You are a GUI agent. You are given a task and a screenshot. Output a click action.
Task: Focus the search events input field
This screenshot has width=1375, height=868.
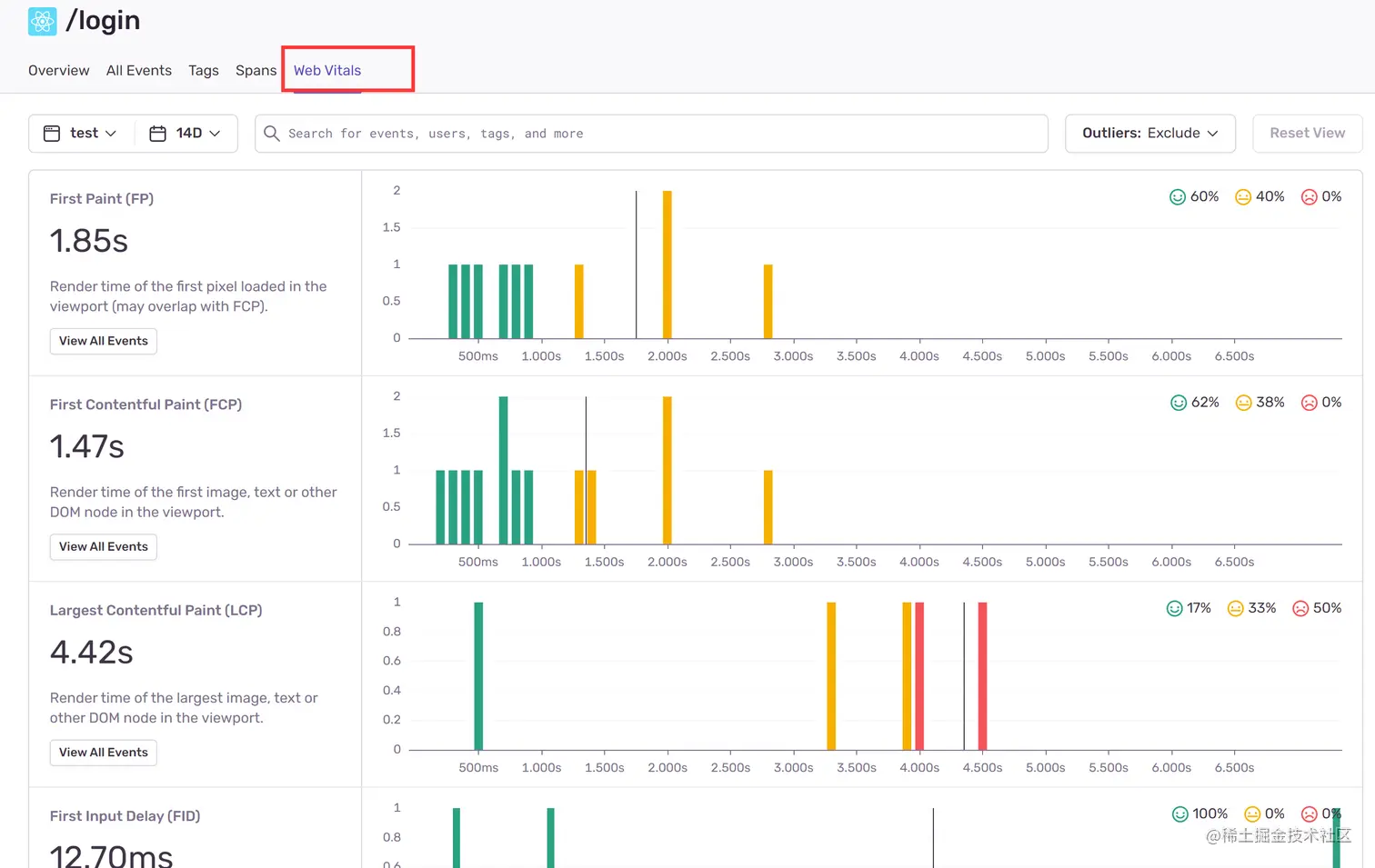651,133
